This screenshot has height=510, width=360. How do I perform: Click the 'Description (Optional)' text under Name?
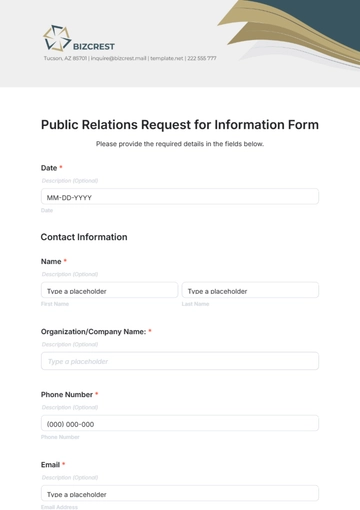tap(70, 274)
